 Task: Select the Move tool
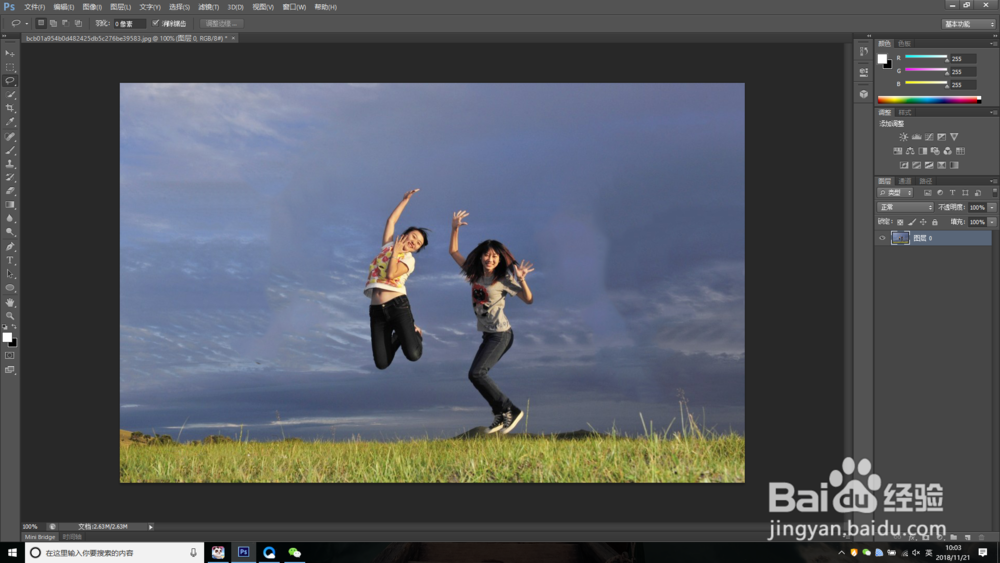(10, 54)
